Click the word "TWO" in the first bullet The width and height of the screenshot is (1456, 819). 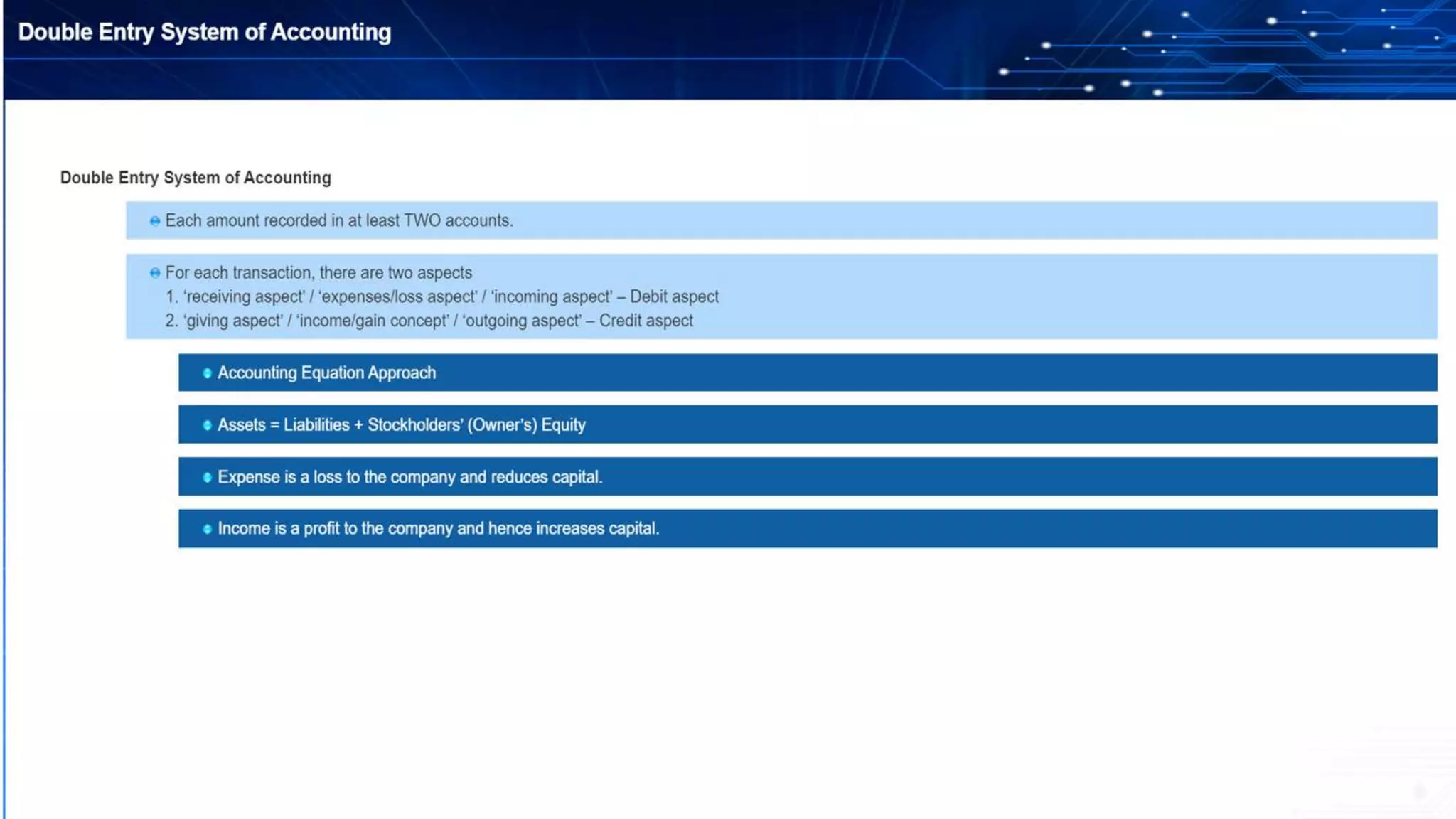click(x=422, y=221)
